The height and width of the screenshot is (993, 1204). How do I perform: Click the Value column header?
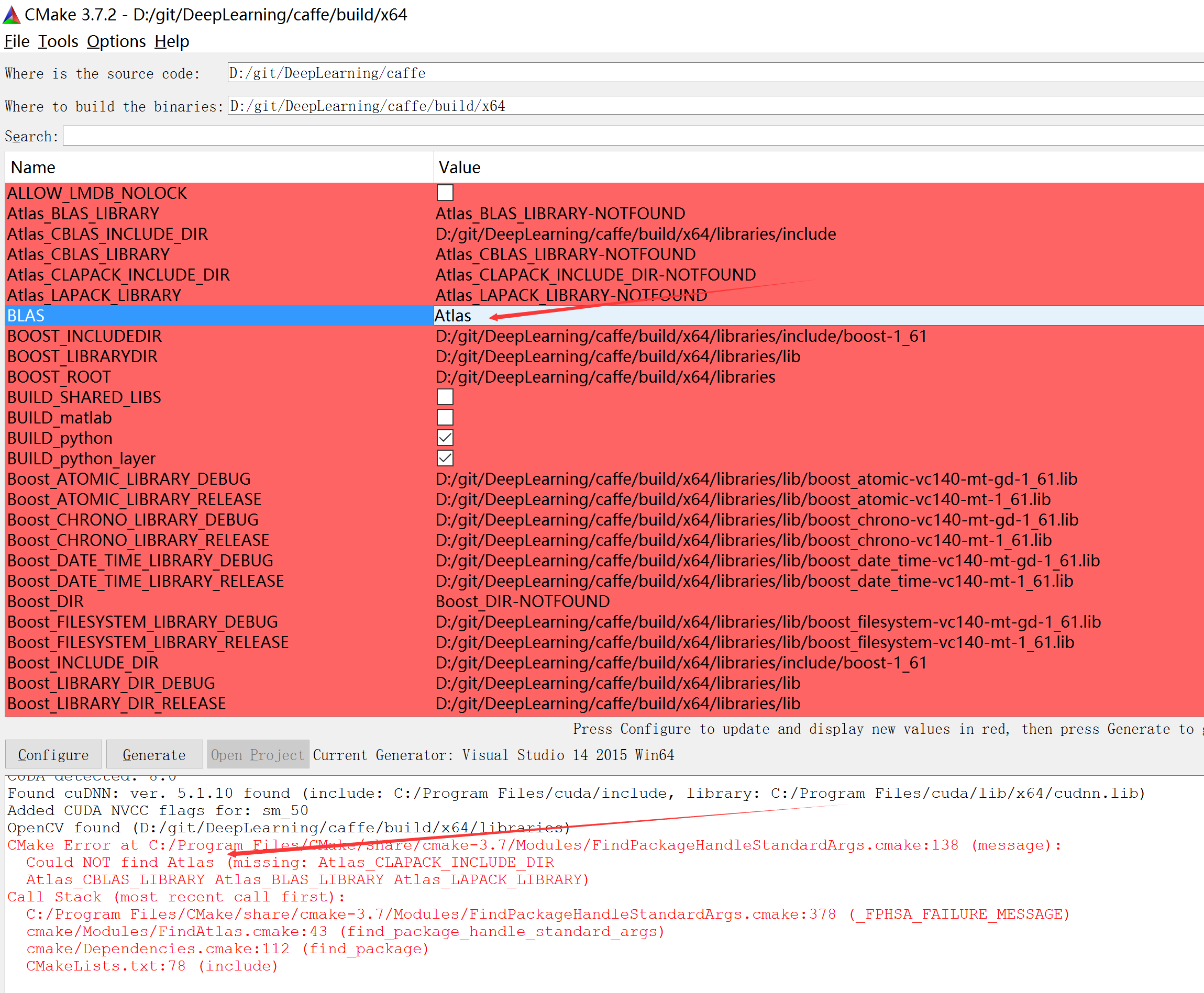point(819,168)
